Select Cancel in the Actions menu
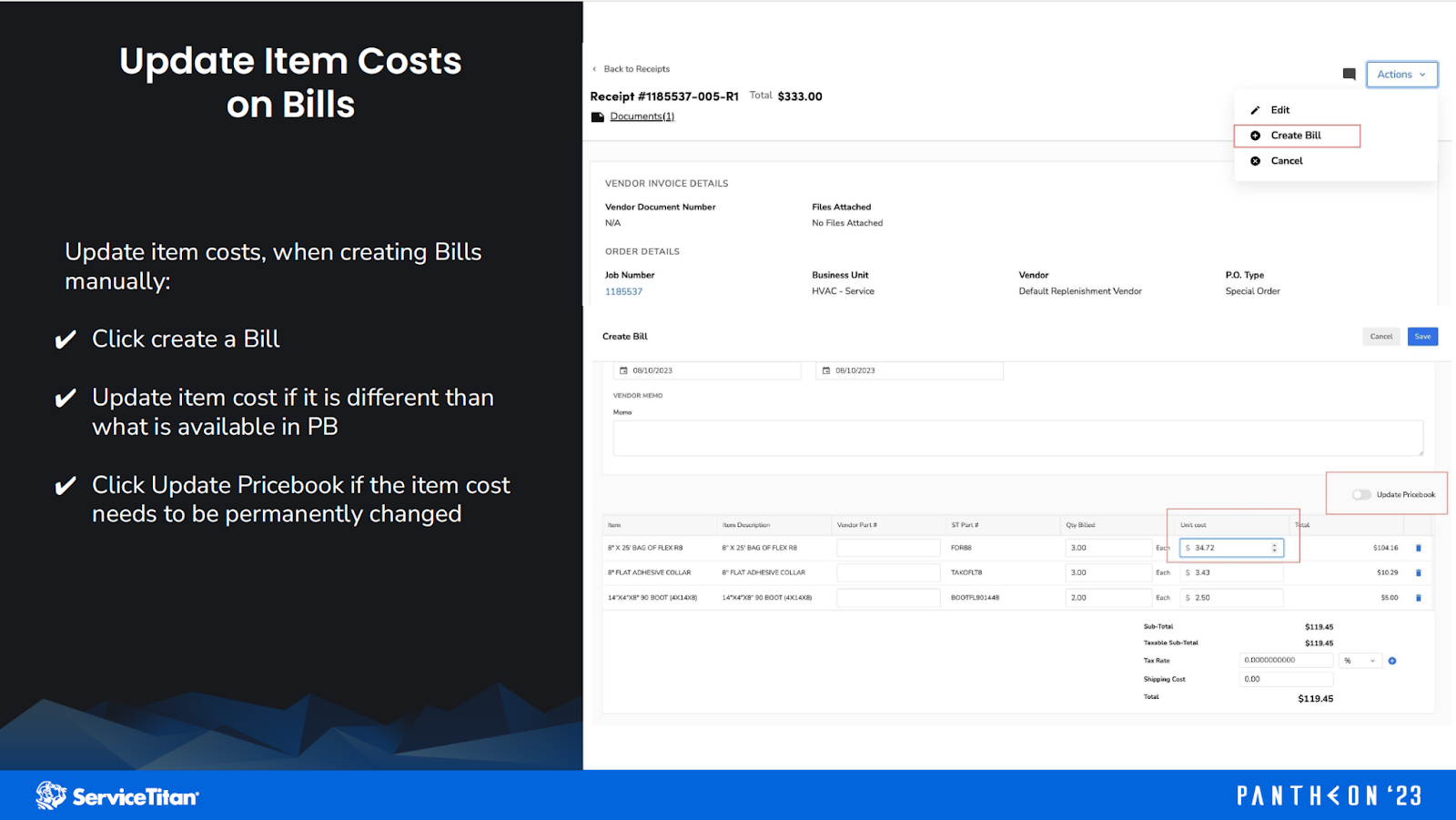The width and height of the screenshot is (1456, 820). [1286, 161]
